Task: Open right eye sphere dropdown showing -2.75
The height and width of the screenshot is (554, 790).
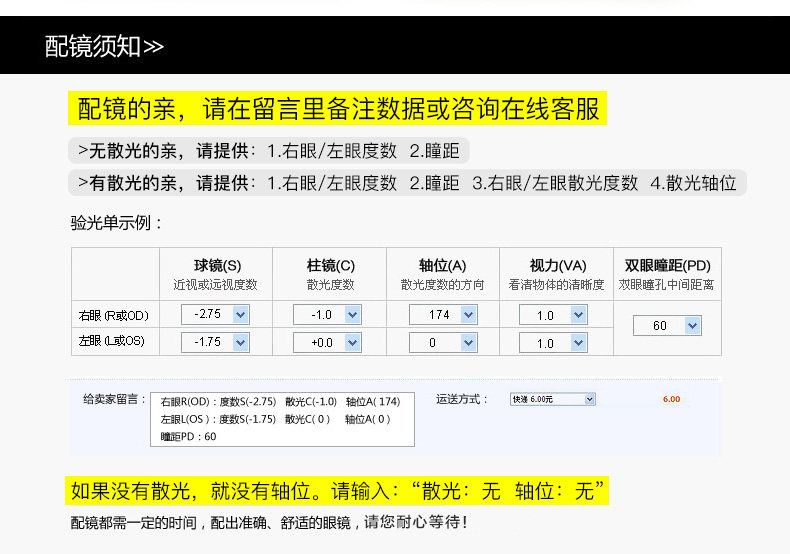Action: pyautogui.click(x=215, y=314)
